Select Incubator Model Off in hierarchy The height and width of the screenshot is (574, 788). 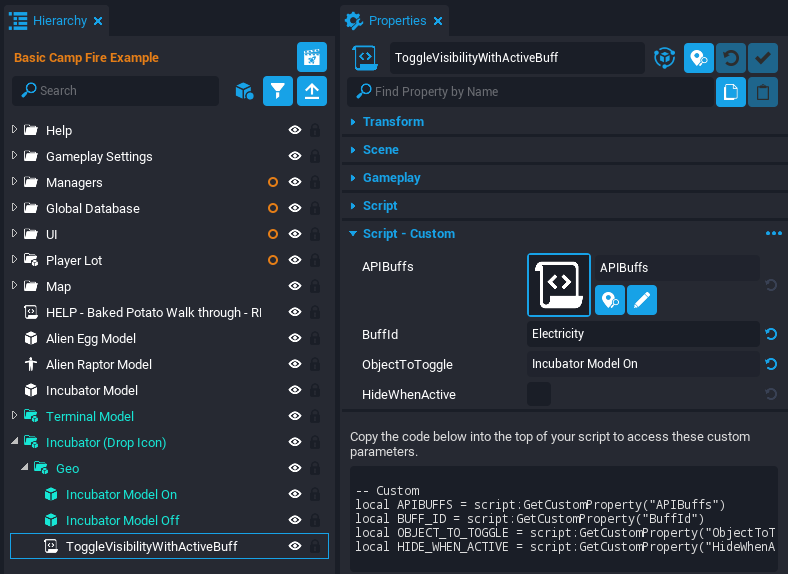[x=122, y=520]
